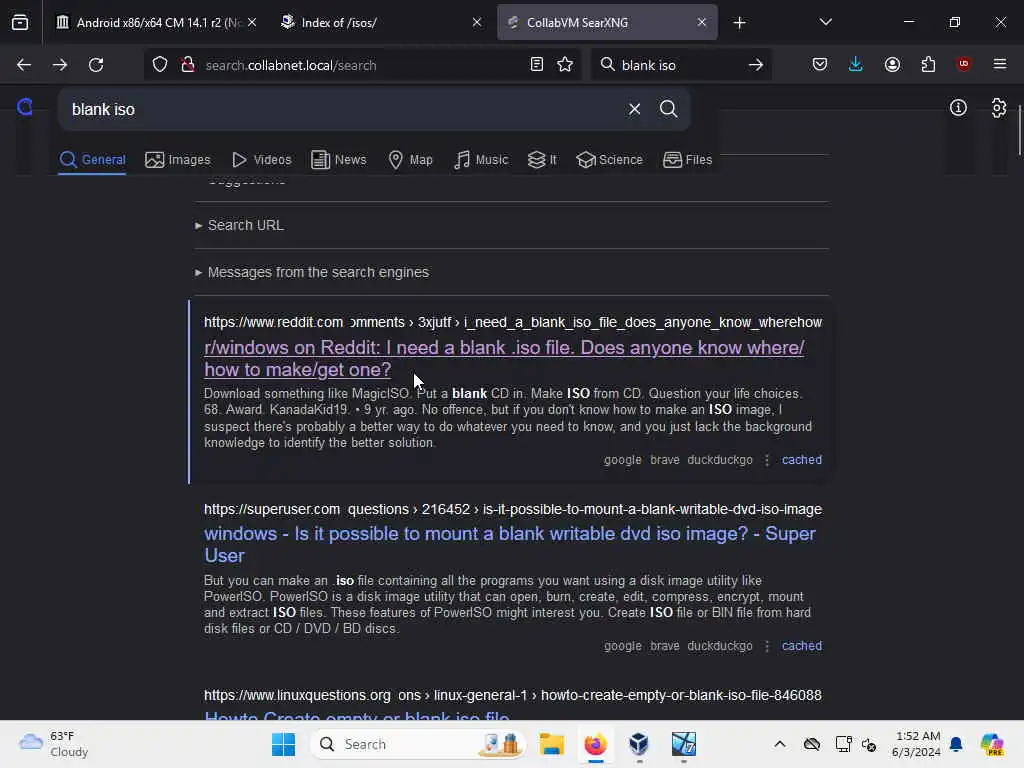
Task: Open more options dots for Reddit result
Action: (x=767, y=460)
